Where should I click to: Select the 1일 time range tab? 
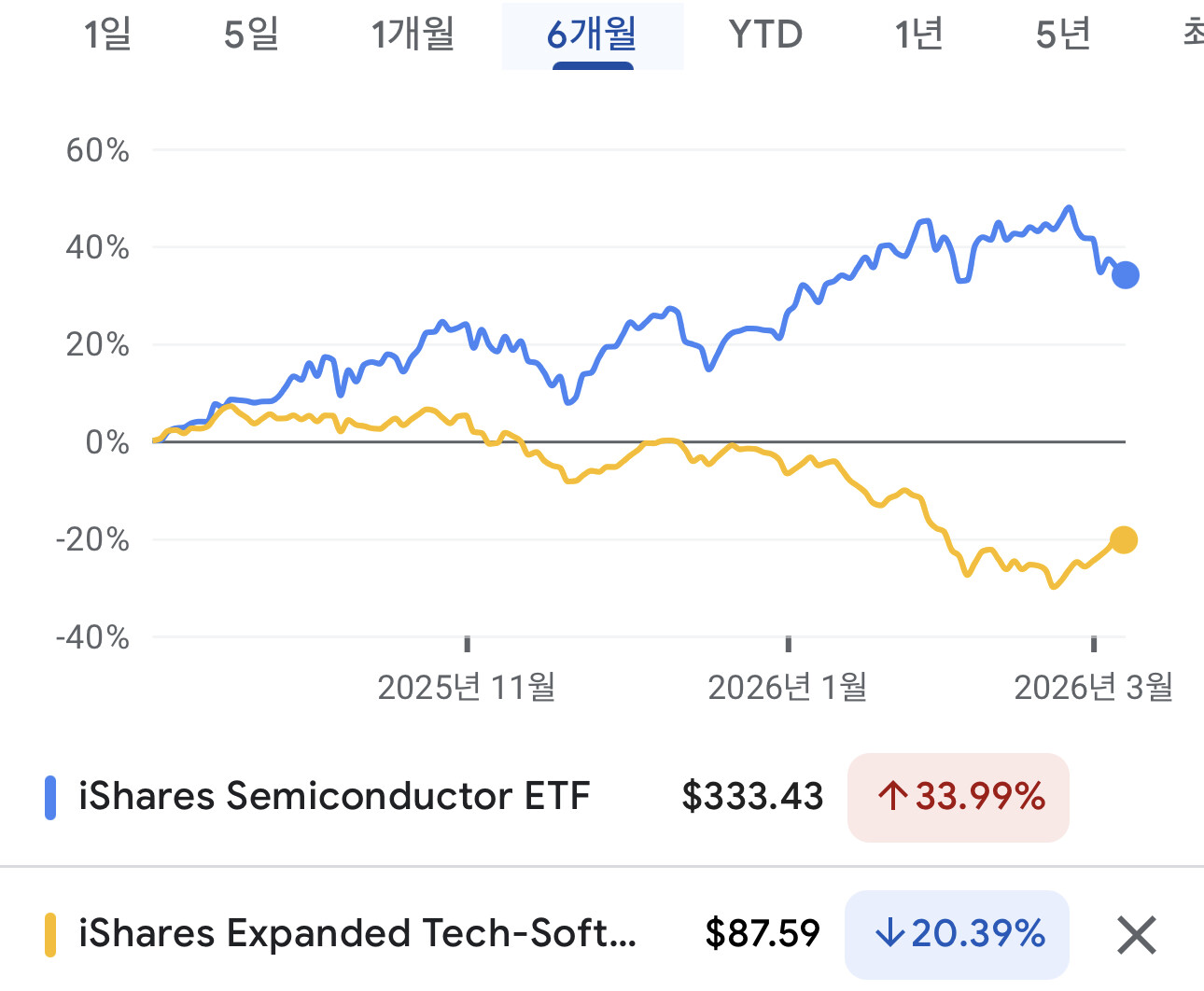[x=107, y=35]
